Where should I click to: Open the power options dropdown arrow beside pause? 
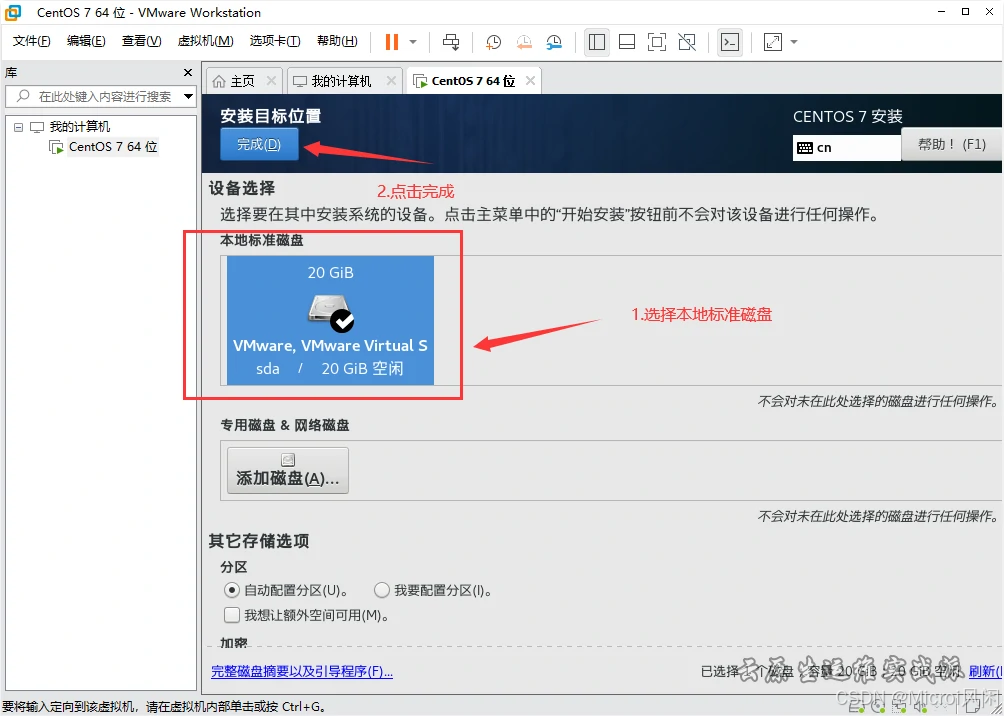click(413, 42)
